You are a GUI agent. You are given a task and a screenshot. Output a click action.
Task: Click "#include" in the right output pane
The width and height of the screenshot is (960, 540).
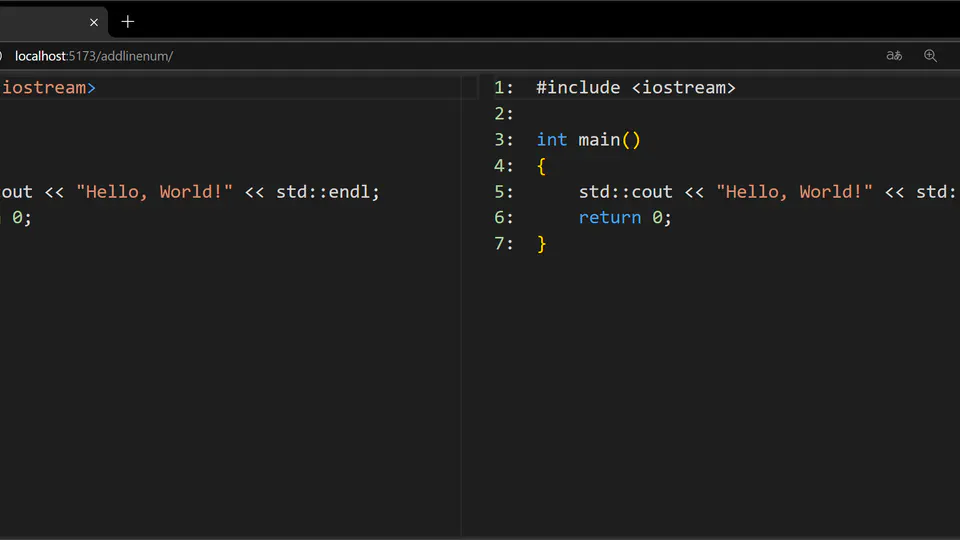(578, 88)
